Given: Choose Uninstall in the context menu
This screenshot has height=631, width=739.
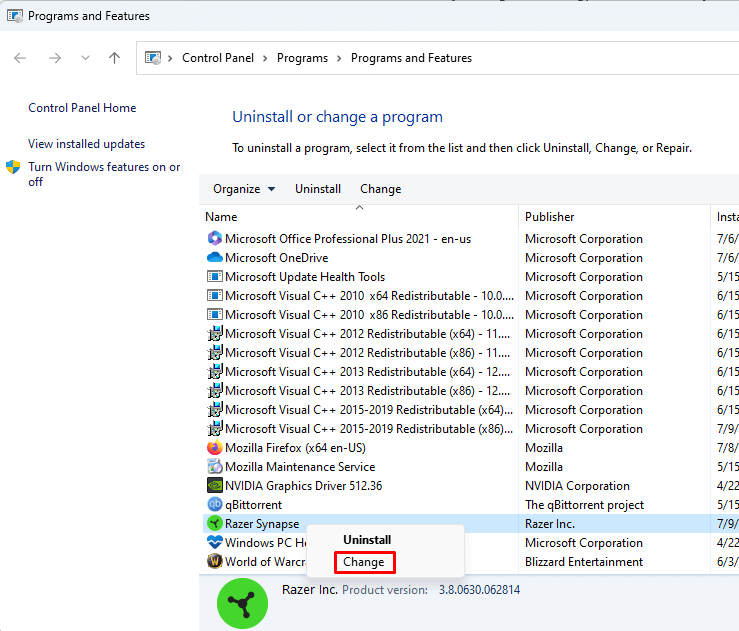Looking at the screenshot, I should 367,540.
